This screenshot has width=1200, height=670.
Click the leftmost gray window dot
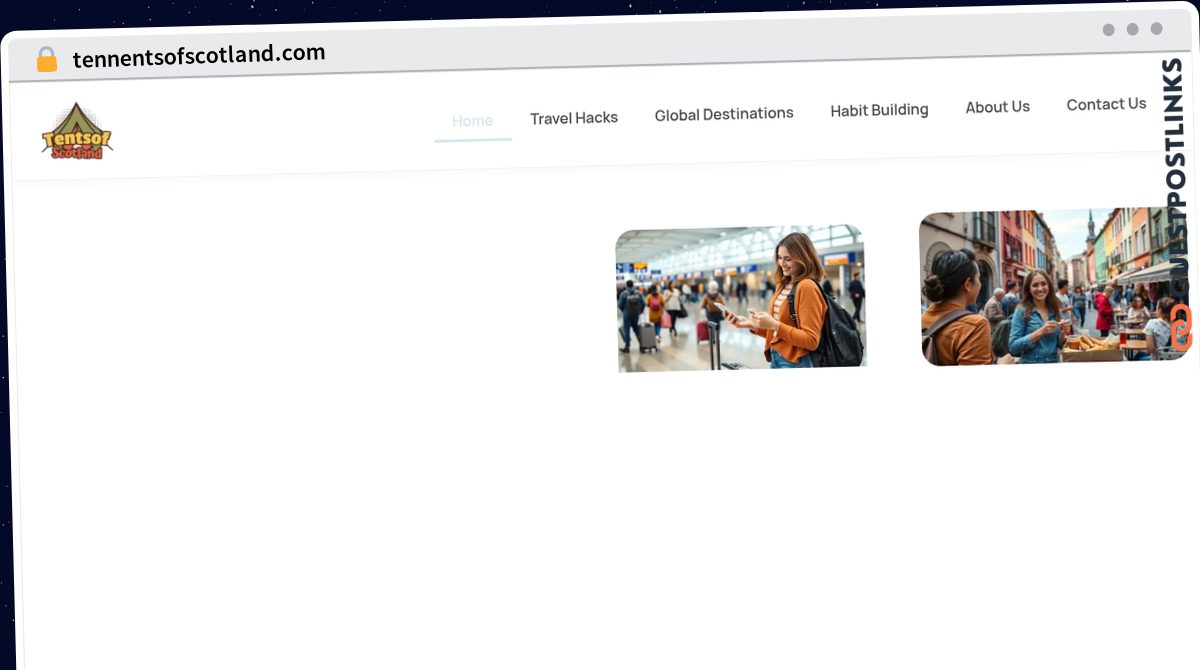point(1108,30)
